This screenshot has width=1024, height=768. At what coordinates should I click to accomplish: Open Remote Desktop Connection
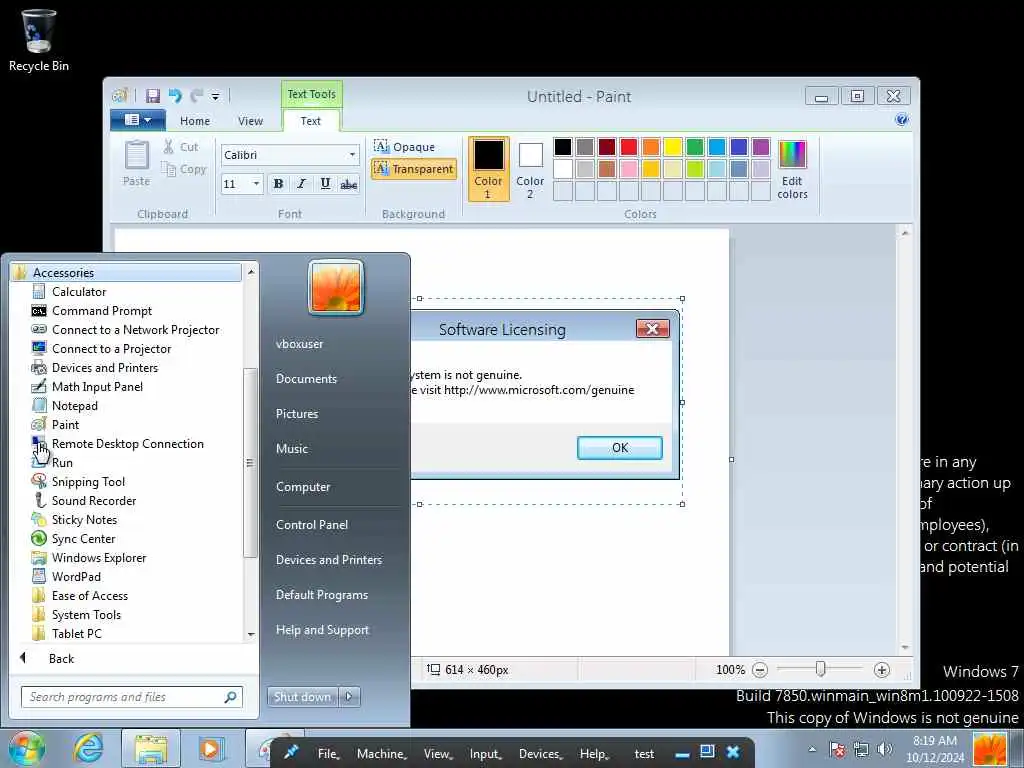click(127, 443)
